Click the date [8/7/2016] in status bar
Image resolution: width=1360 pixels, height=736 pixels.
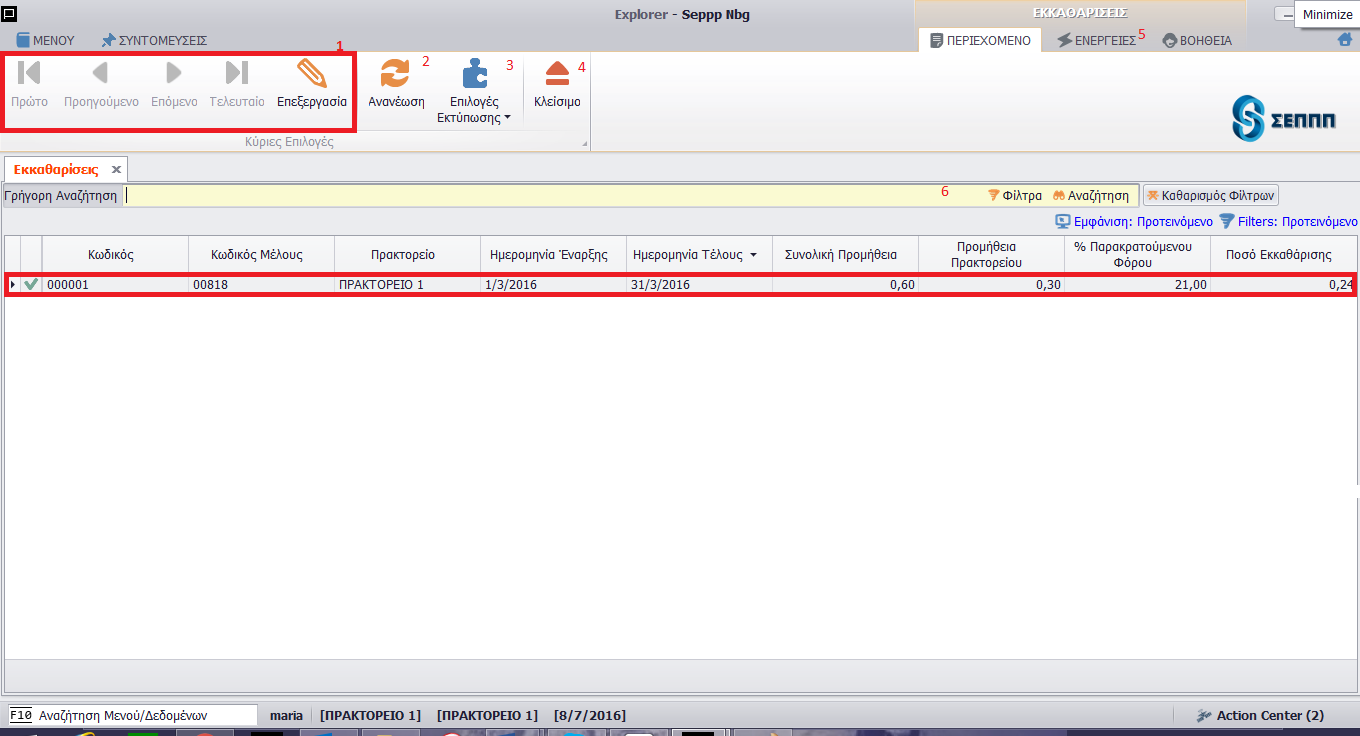589,716
